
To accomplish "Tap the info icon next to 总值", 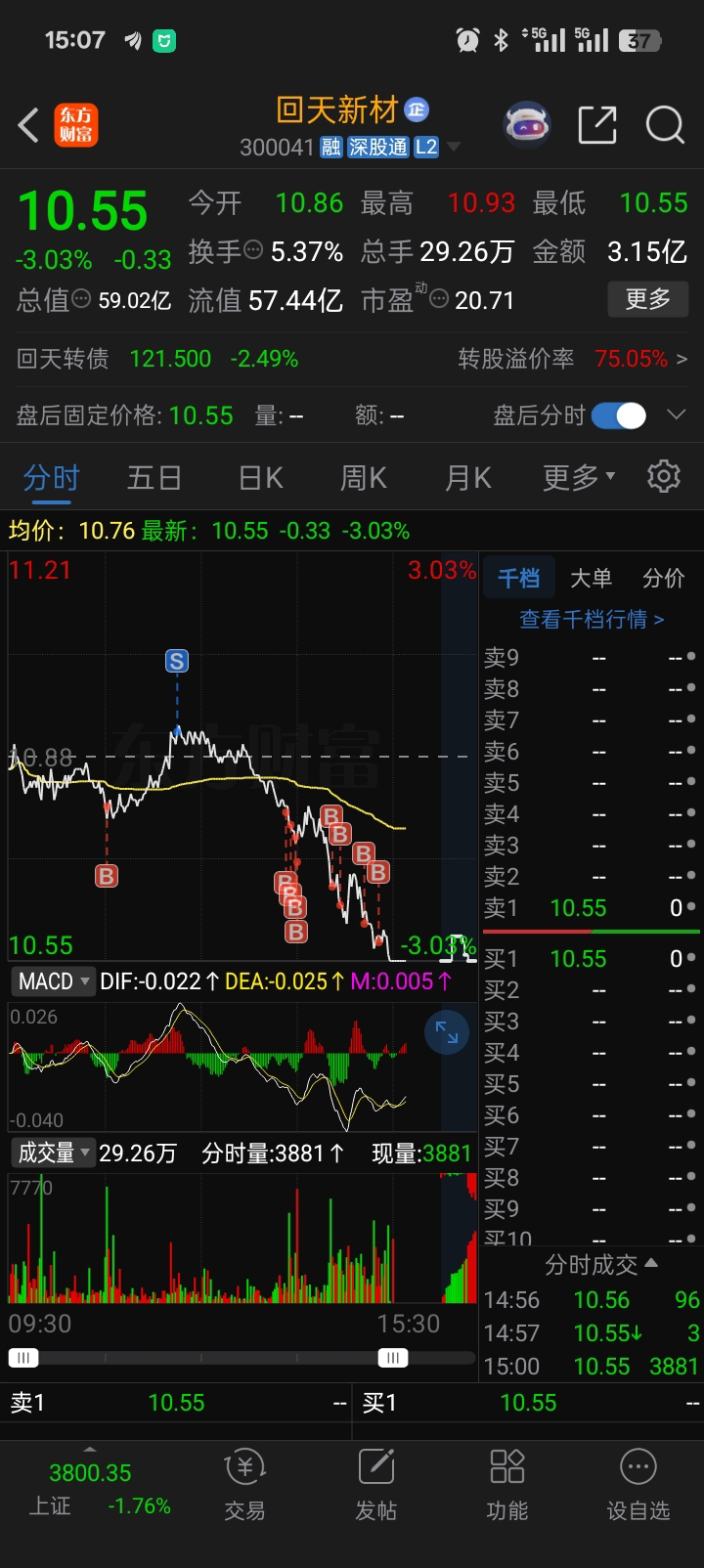I will (x=82, y=299).
